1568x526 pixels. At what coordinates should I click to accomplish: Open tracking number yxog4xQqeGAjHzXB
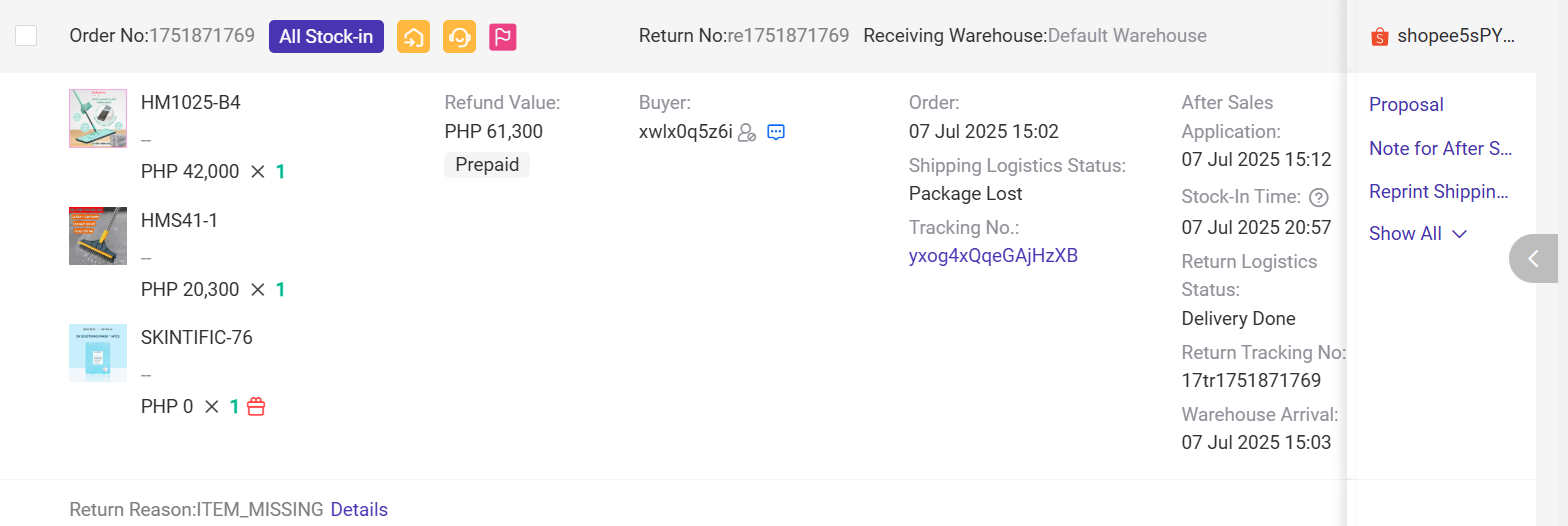click(x=993, y=255)
